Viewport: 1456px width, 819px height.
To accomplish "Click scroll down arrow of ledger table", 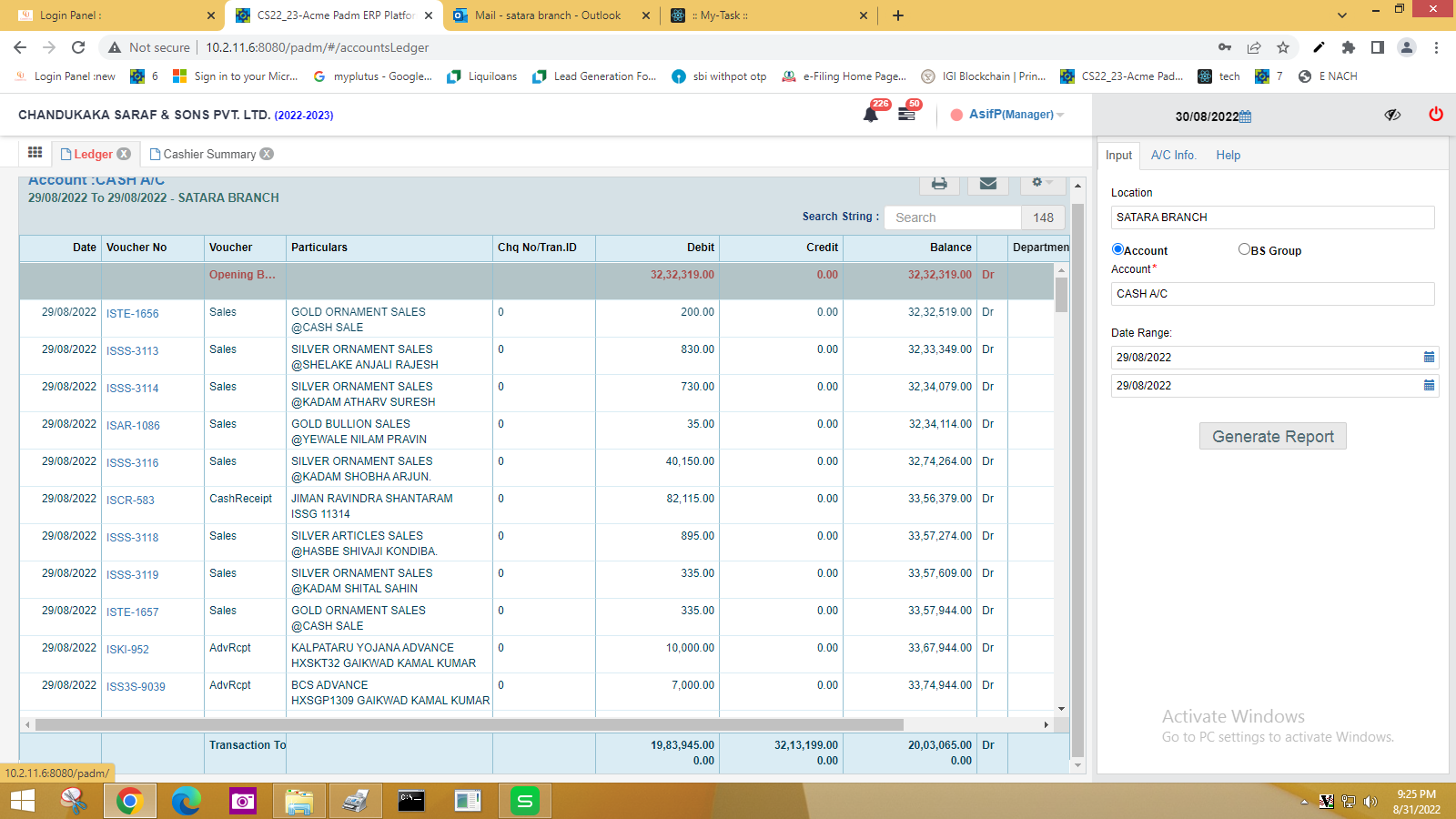I will [1061, 709].
